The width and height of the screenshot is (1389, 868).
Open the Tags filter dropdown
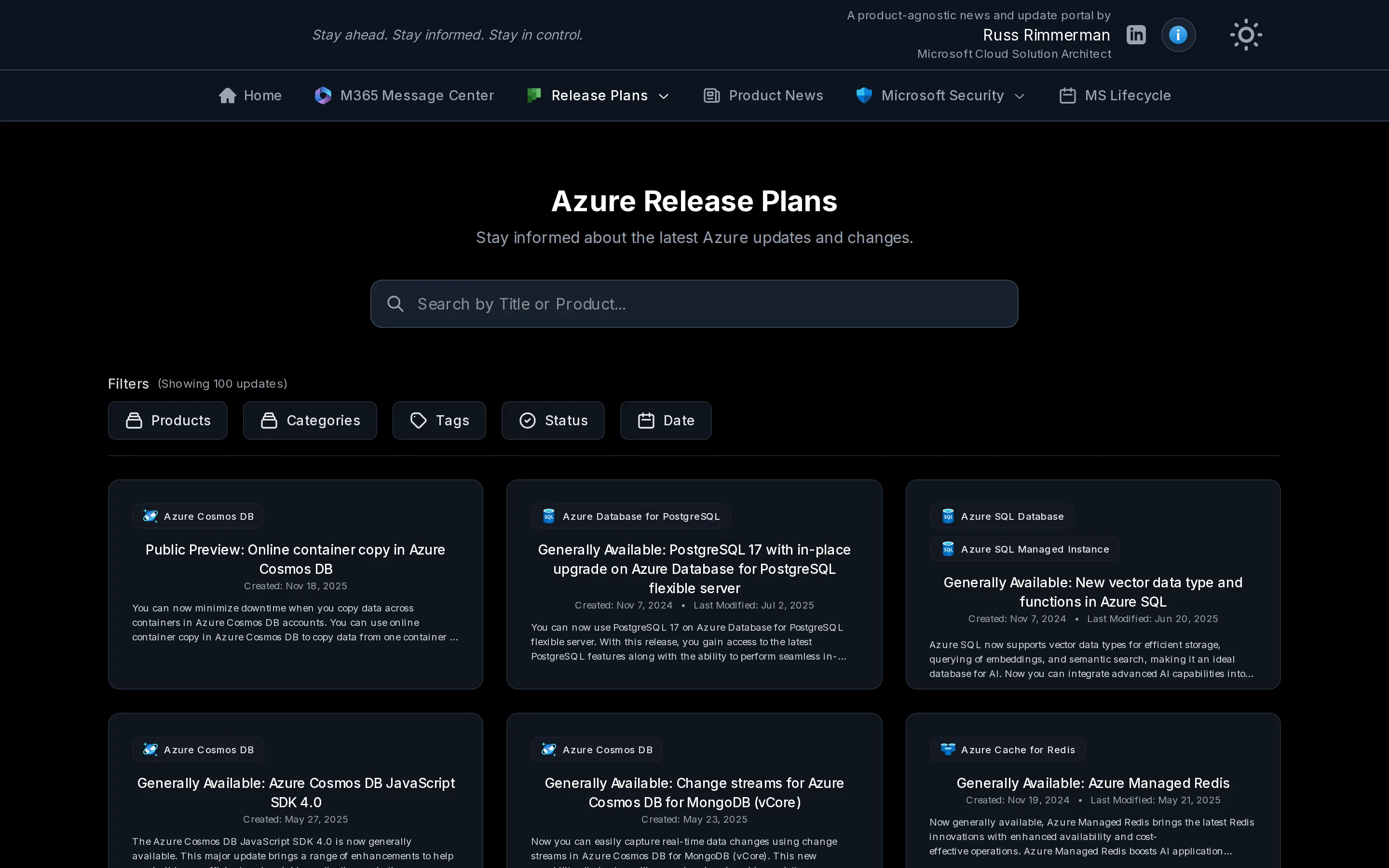click(439, 420)
